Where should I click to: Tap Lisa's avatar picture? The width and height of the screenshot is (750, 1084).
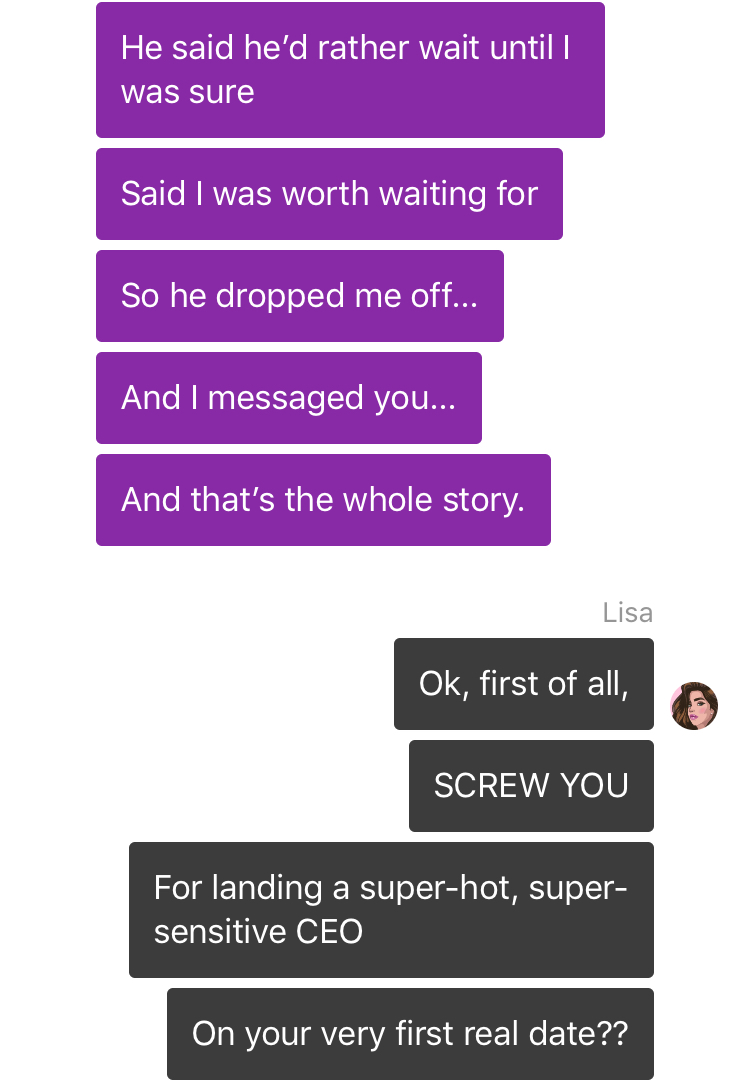point(694,706)
